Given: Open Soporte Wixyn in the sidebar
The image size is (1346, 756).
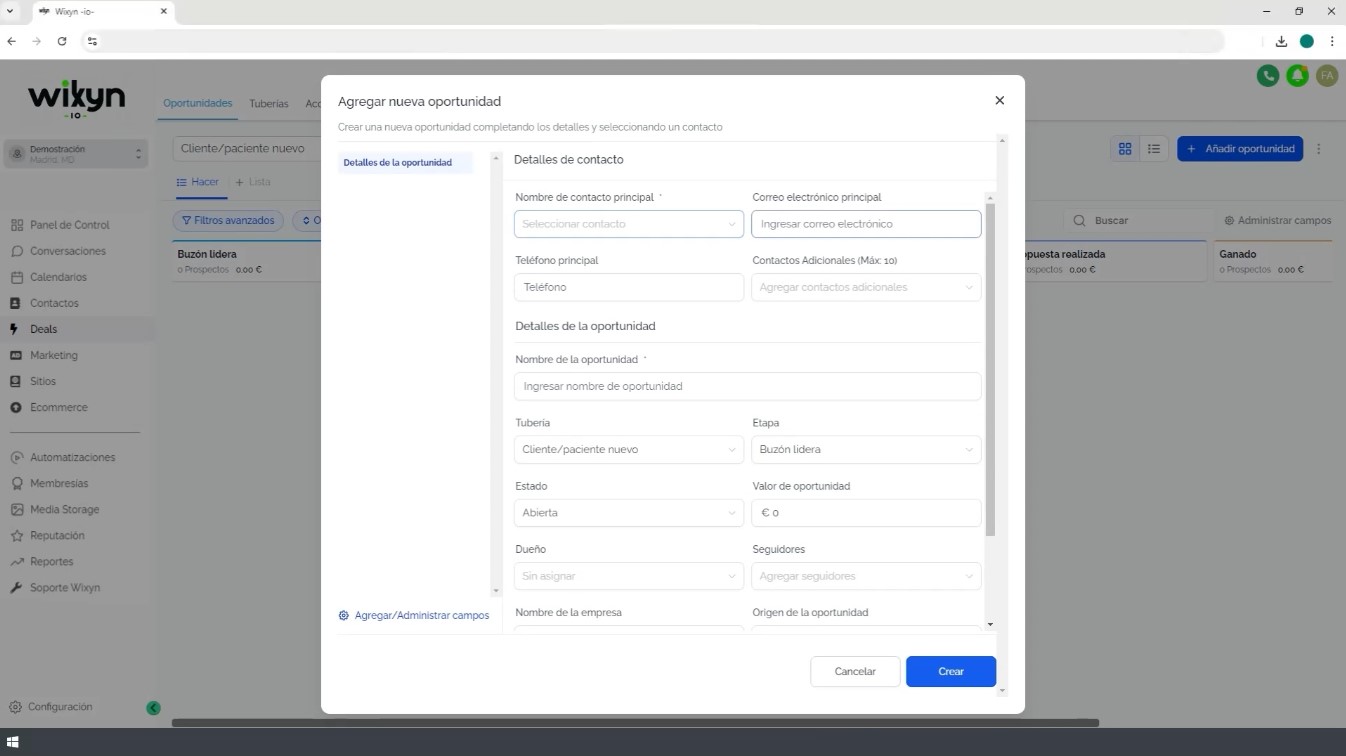Looking at the screenshot, I should (65, 587).
